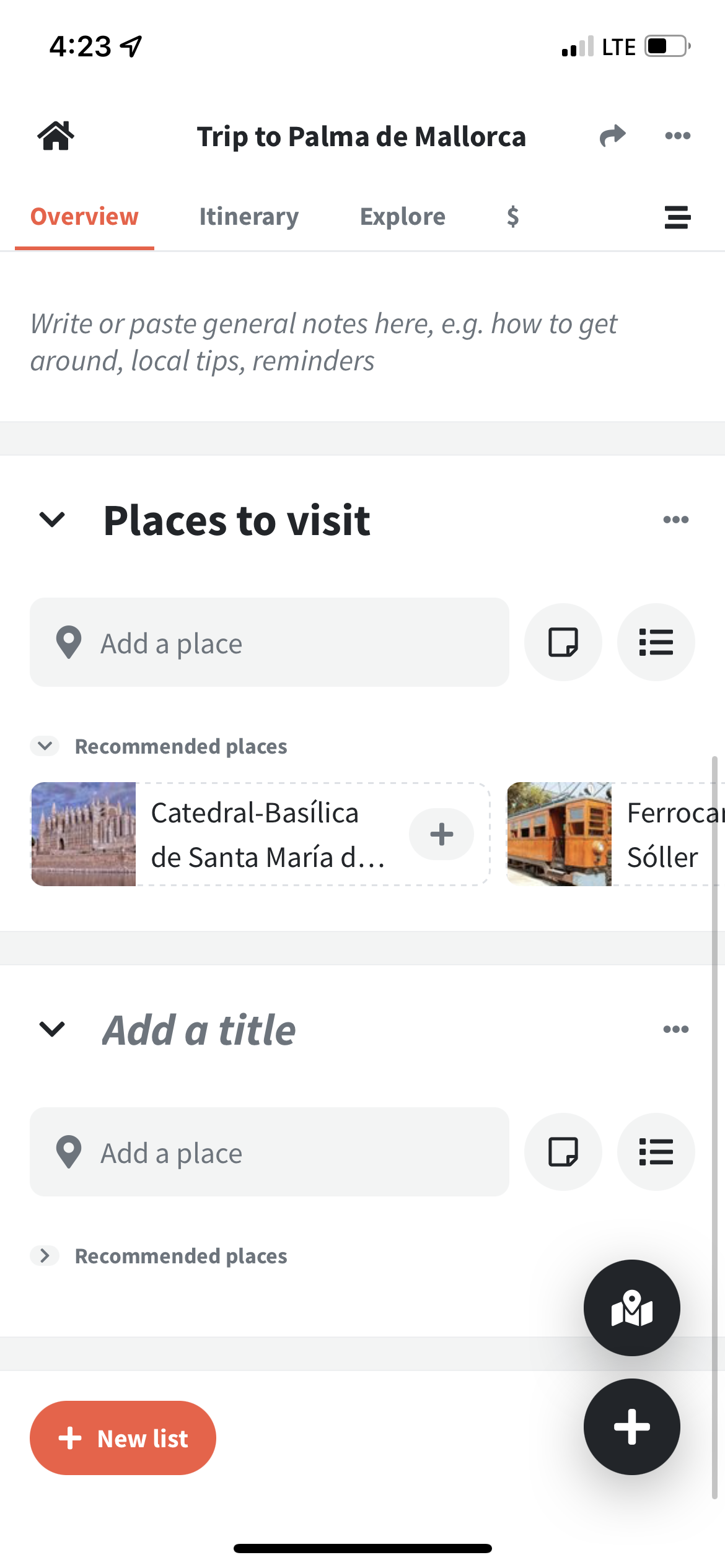Collapse the Add a title section

click(x=52, y=1029)
